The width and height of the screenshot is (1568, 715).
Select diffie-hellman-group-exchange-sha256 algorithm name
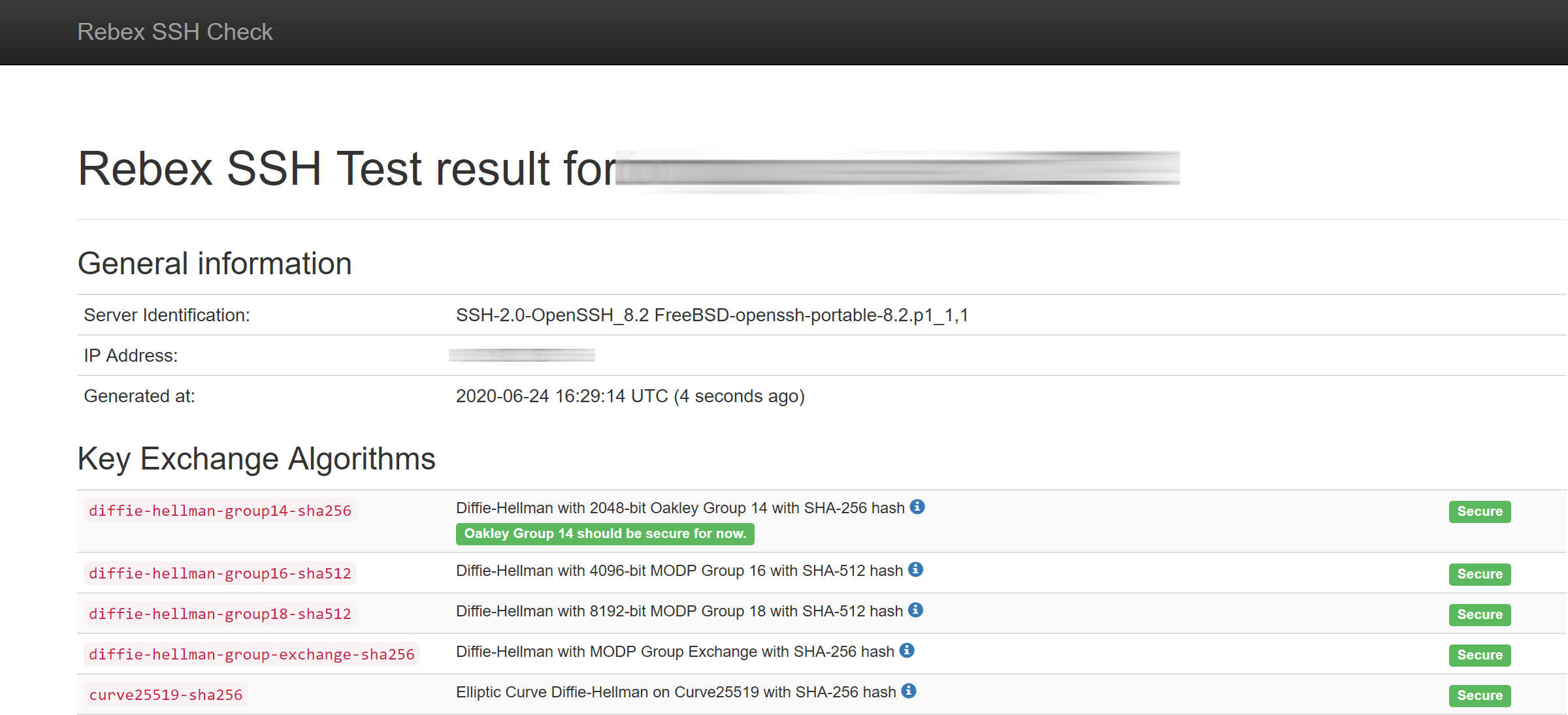252,654
